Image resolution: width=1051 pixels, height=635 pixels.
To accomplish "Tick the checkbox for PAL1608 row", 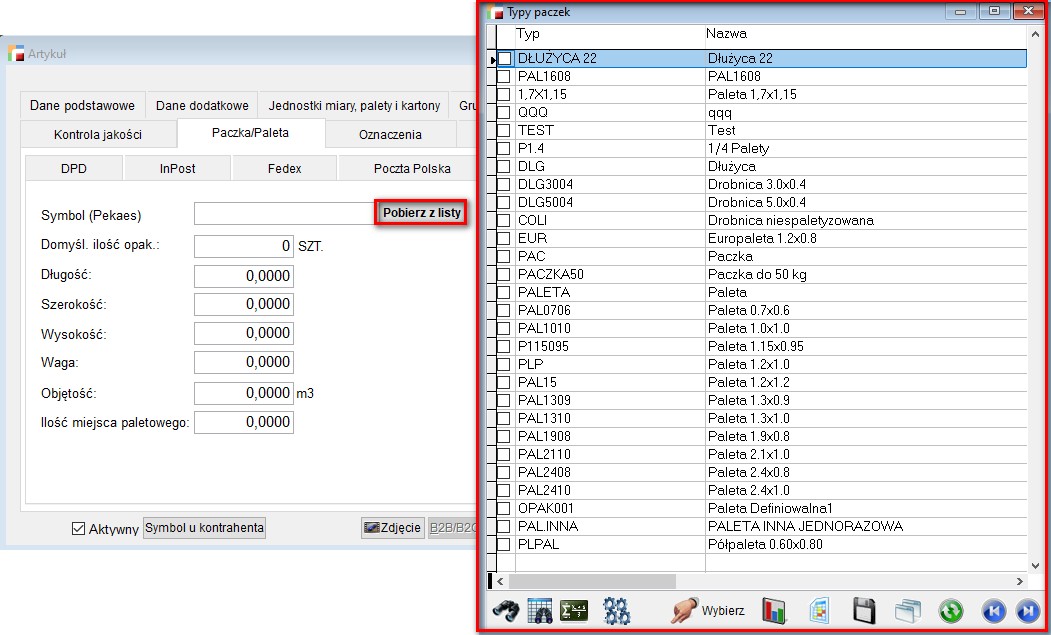I will (x=504, y=77).
